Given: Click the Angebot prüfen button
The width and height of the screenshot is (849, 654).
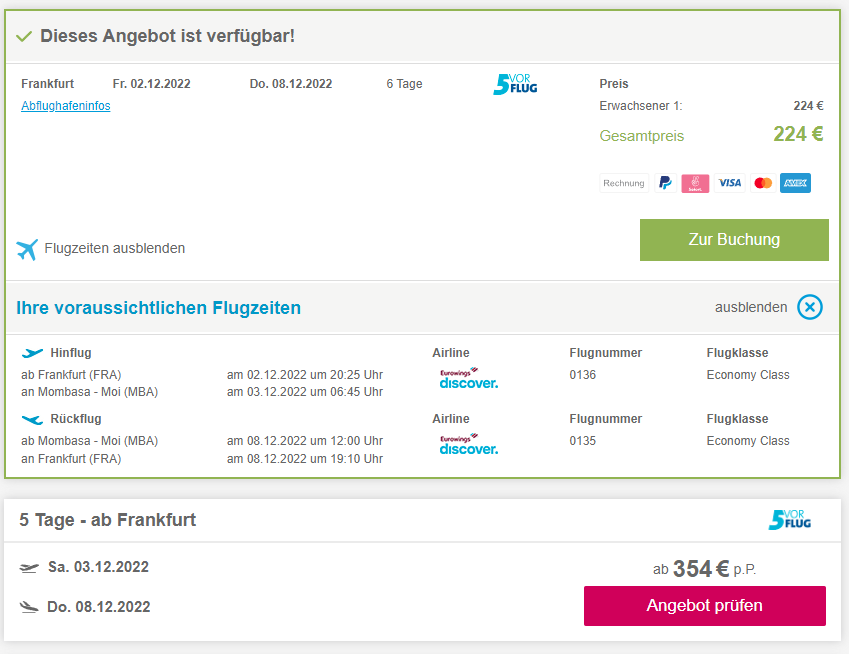Looking at the screenshot, I should [704, 606].
